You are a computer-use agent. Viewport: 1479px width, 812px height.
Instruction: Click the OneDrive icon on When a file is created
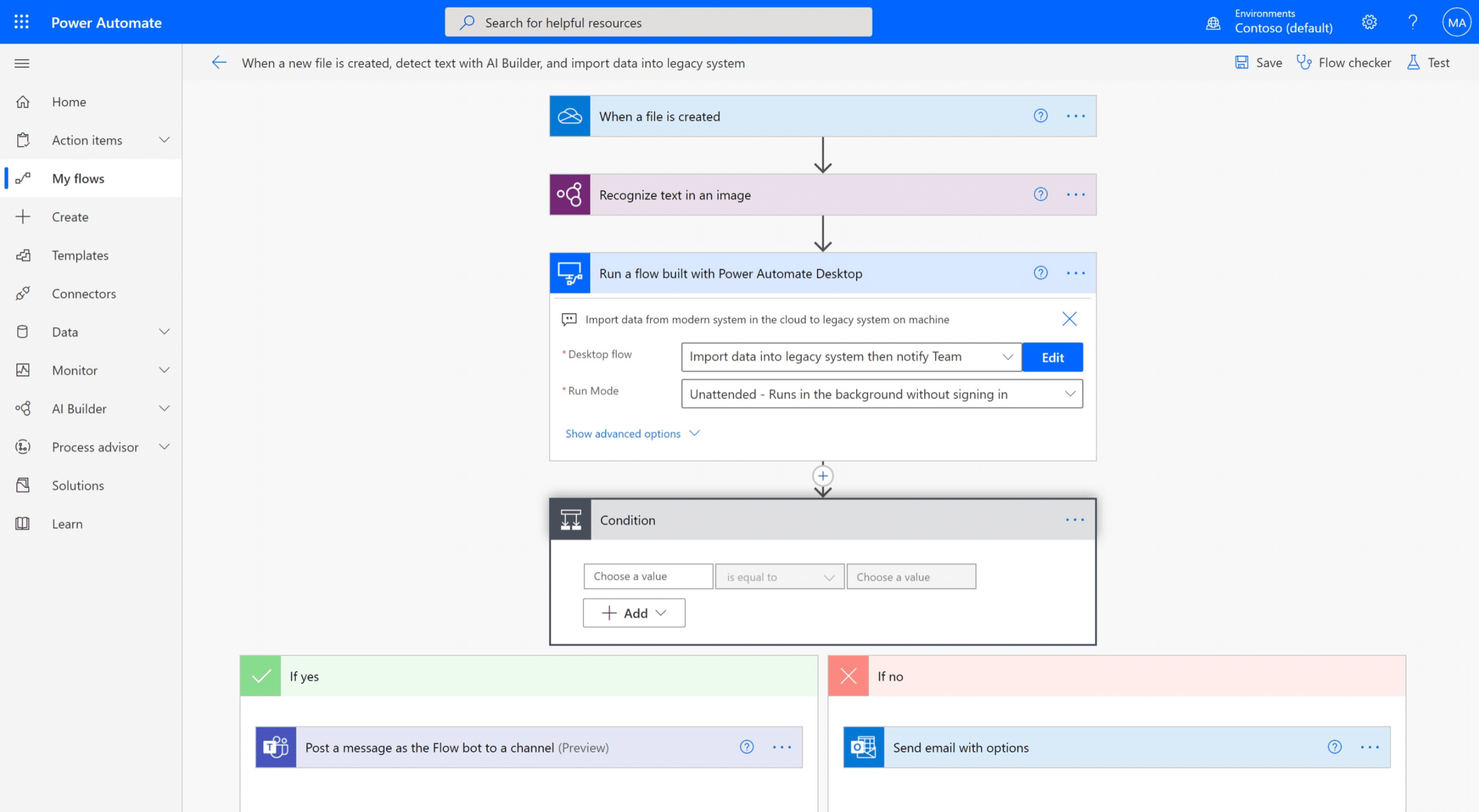569,116
